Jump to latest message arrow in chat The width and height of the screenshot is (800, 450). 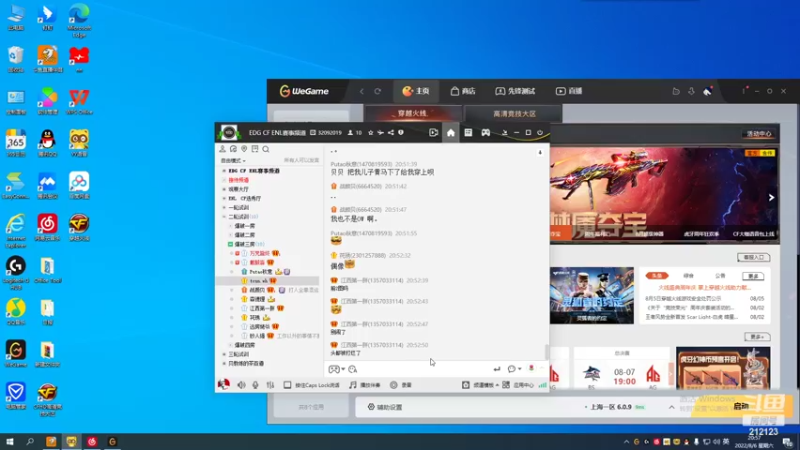click(540, 153)
